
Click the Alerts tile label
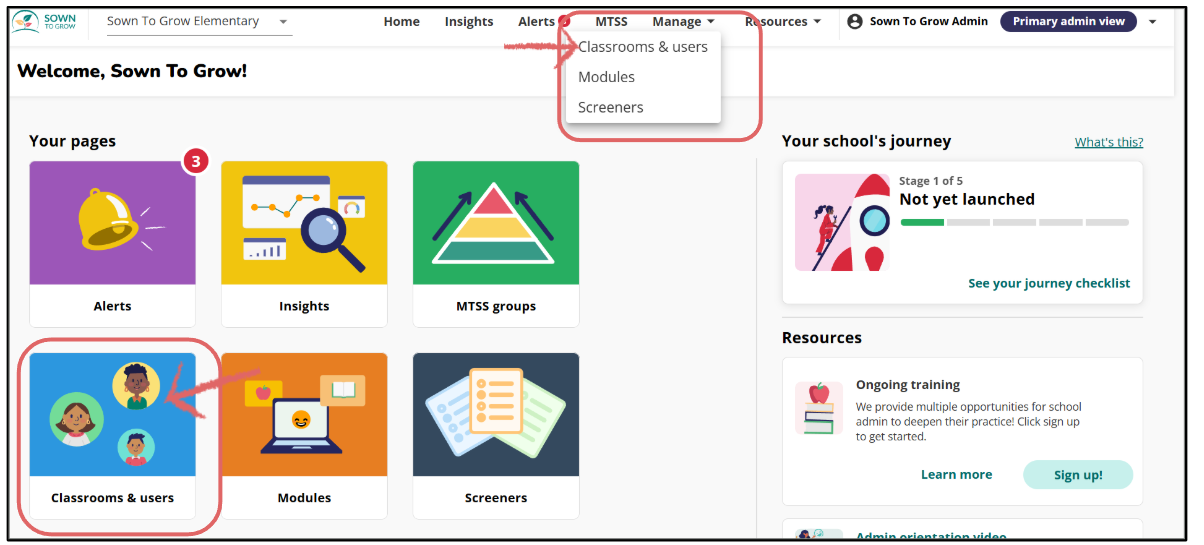(112, 306)
